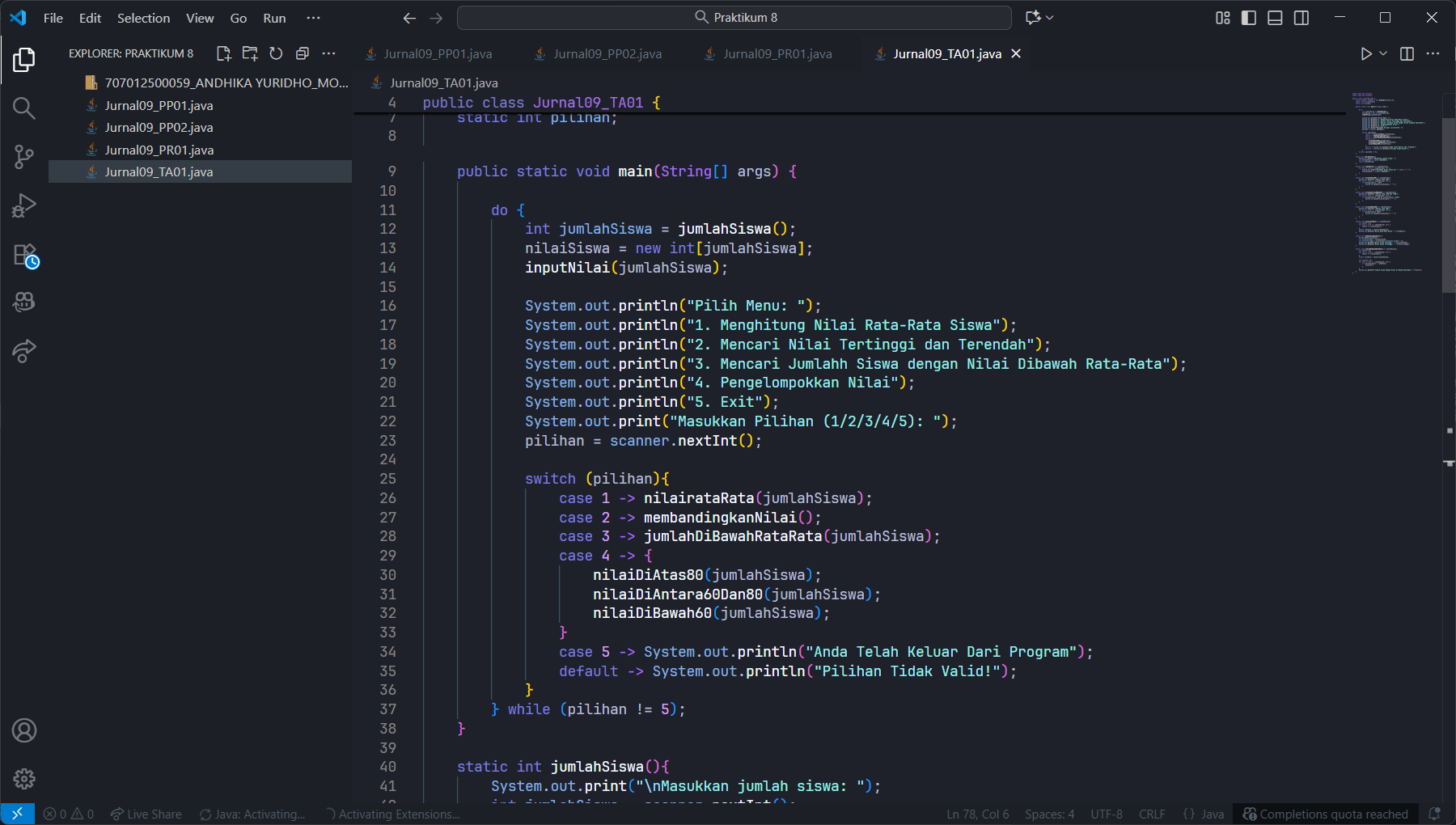Open the Extensions view
1456x825 pixels.
point(24,255)
